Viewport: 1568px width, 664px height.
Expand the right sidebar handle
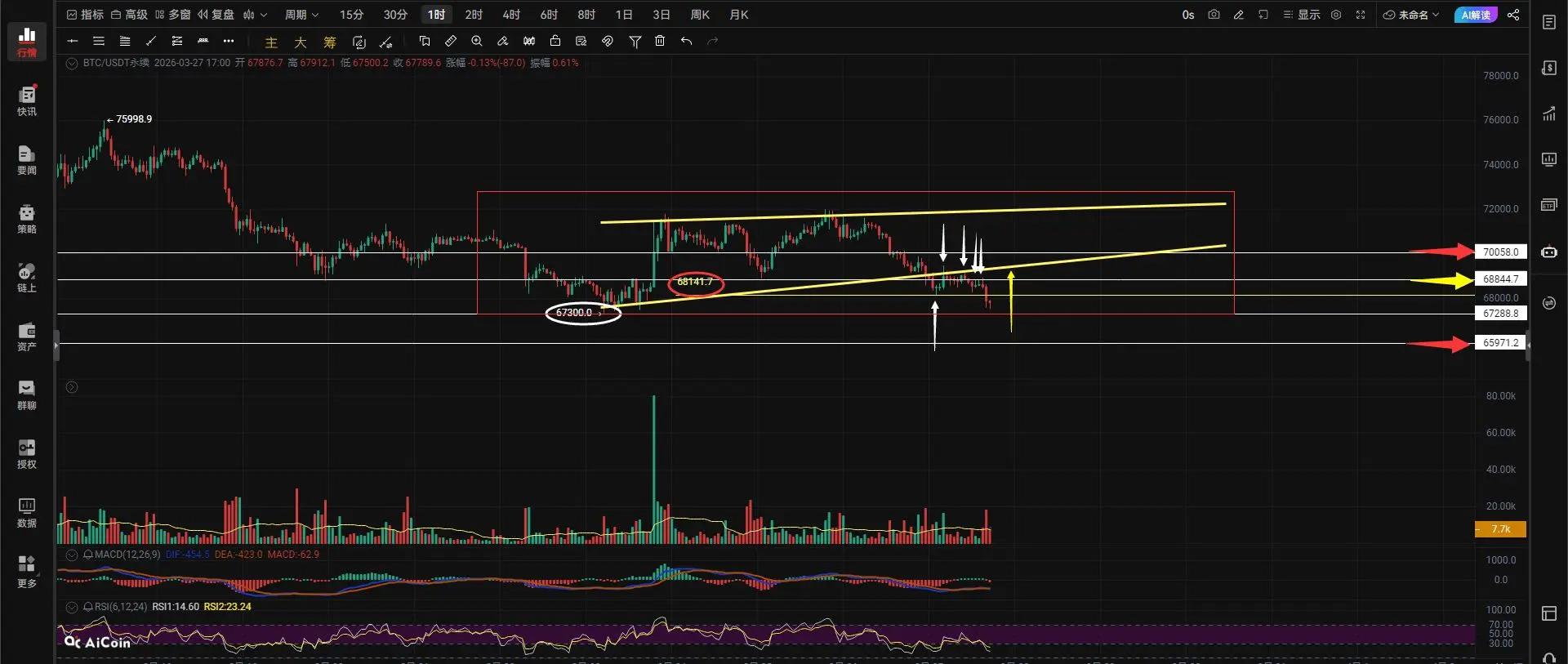point(1528,345)
